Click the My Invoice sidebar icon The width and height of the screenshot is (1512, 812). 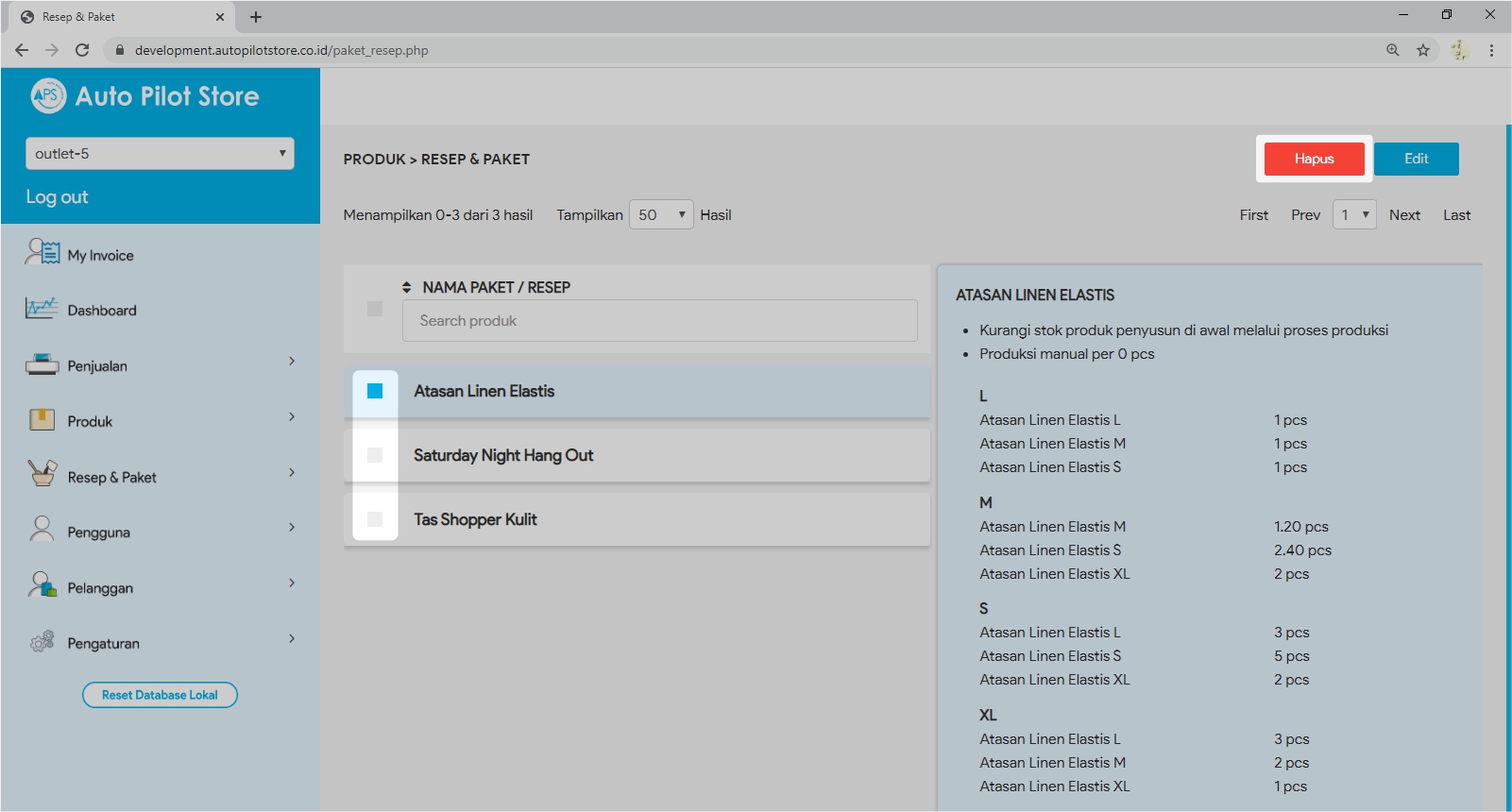(42, 253)
